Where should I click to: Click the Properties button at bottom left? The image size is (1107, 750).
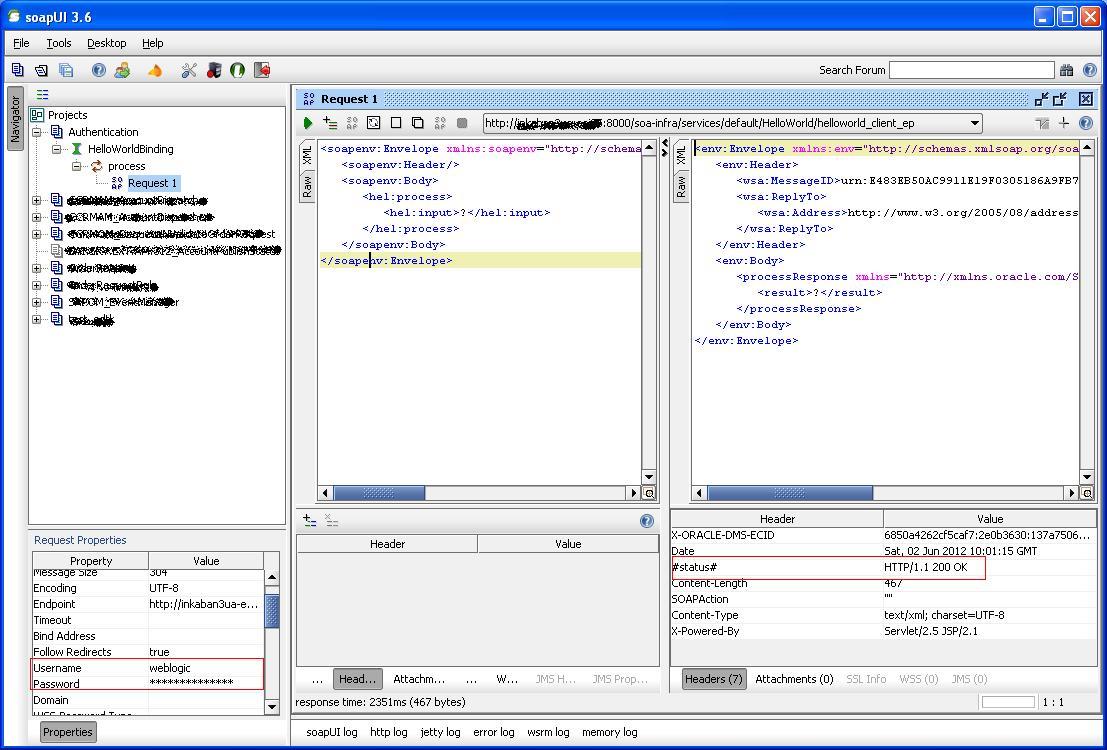click(66, 731)
